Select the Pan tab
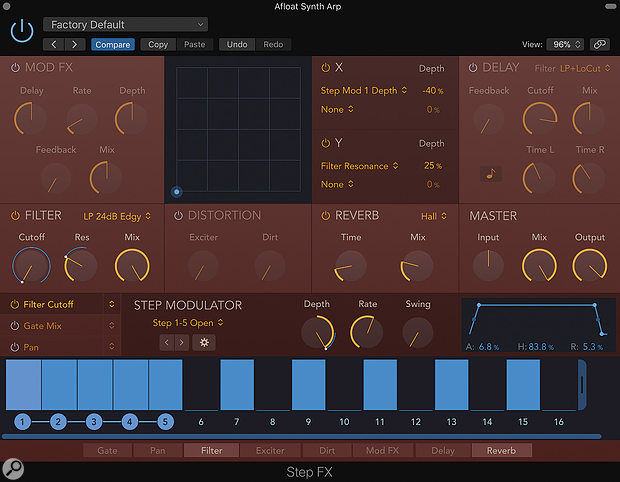 click(x=158, y=450)
